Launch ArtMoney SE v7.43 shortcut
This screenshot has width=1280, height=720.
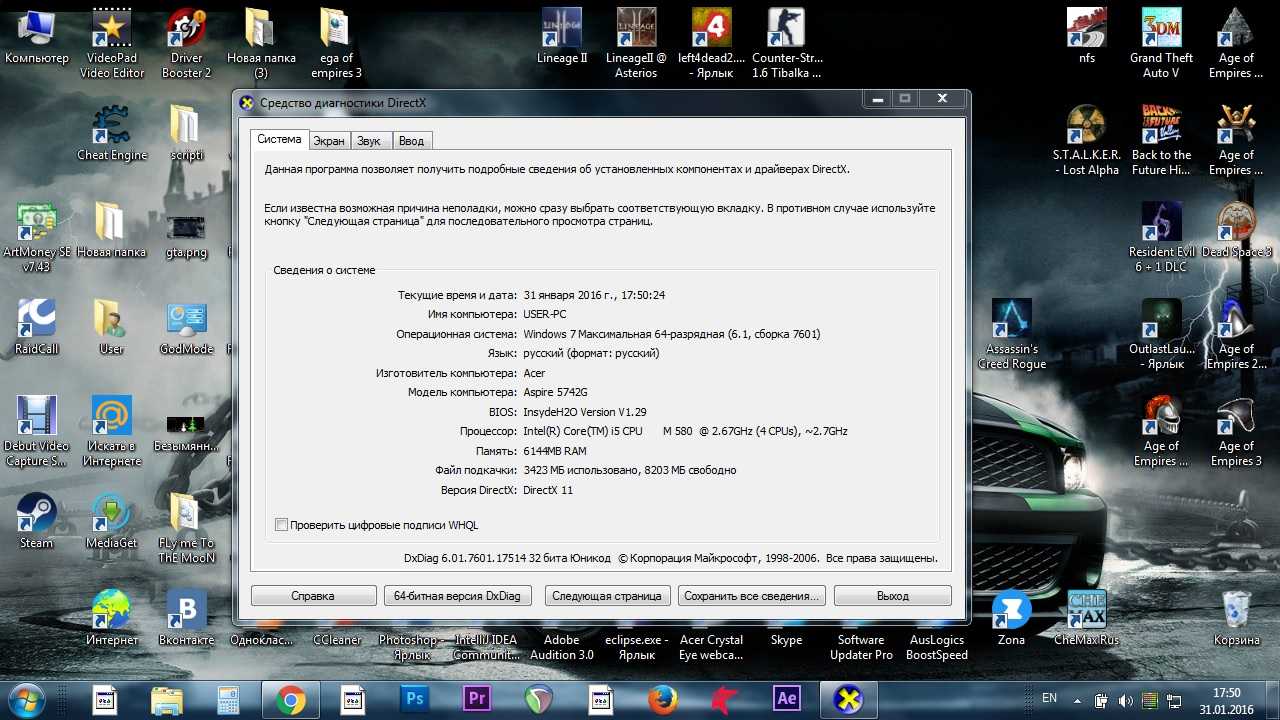[37, 237]
